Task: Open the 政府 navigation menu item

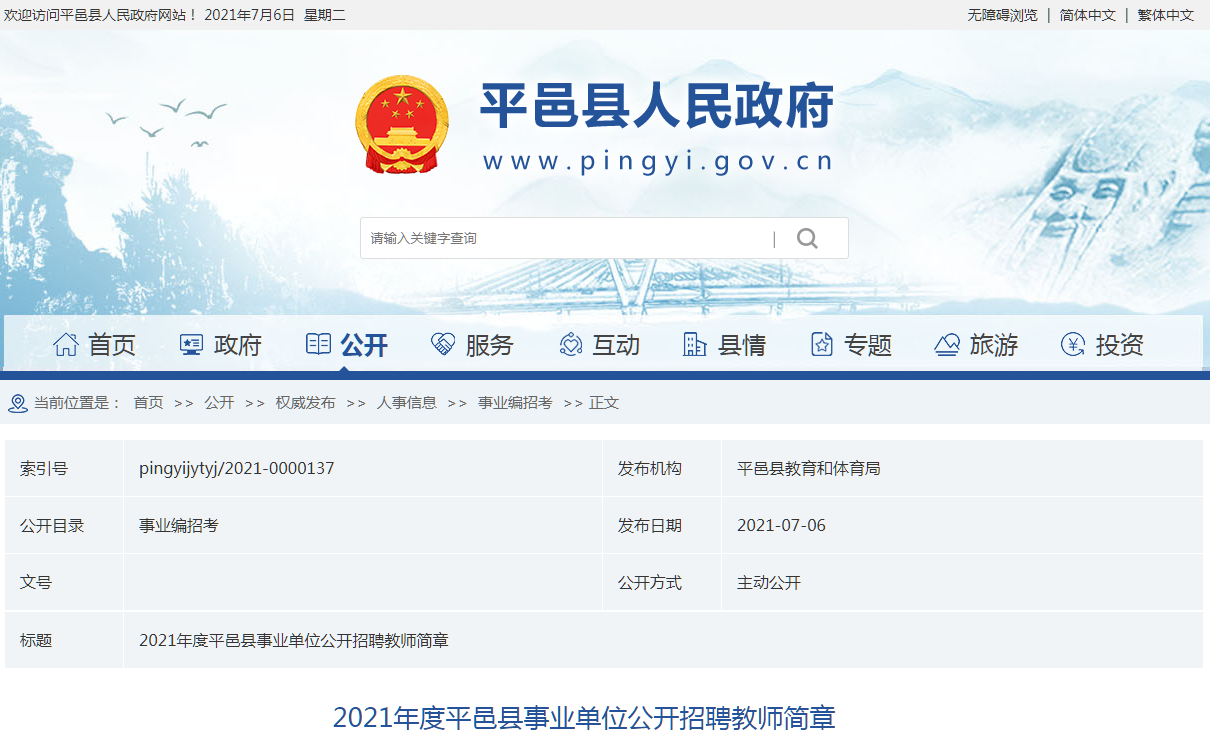Action: coord(238,345)
